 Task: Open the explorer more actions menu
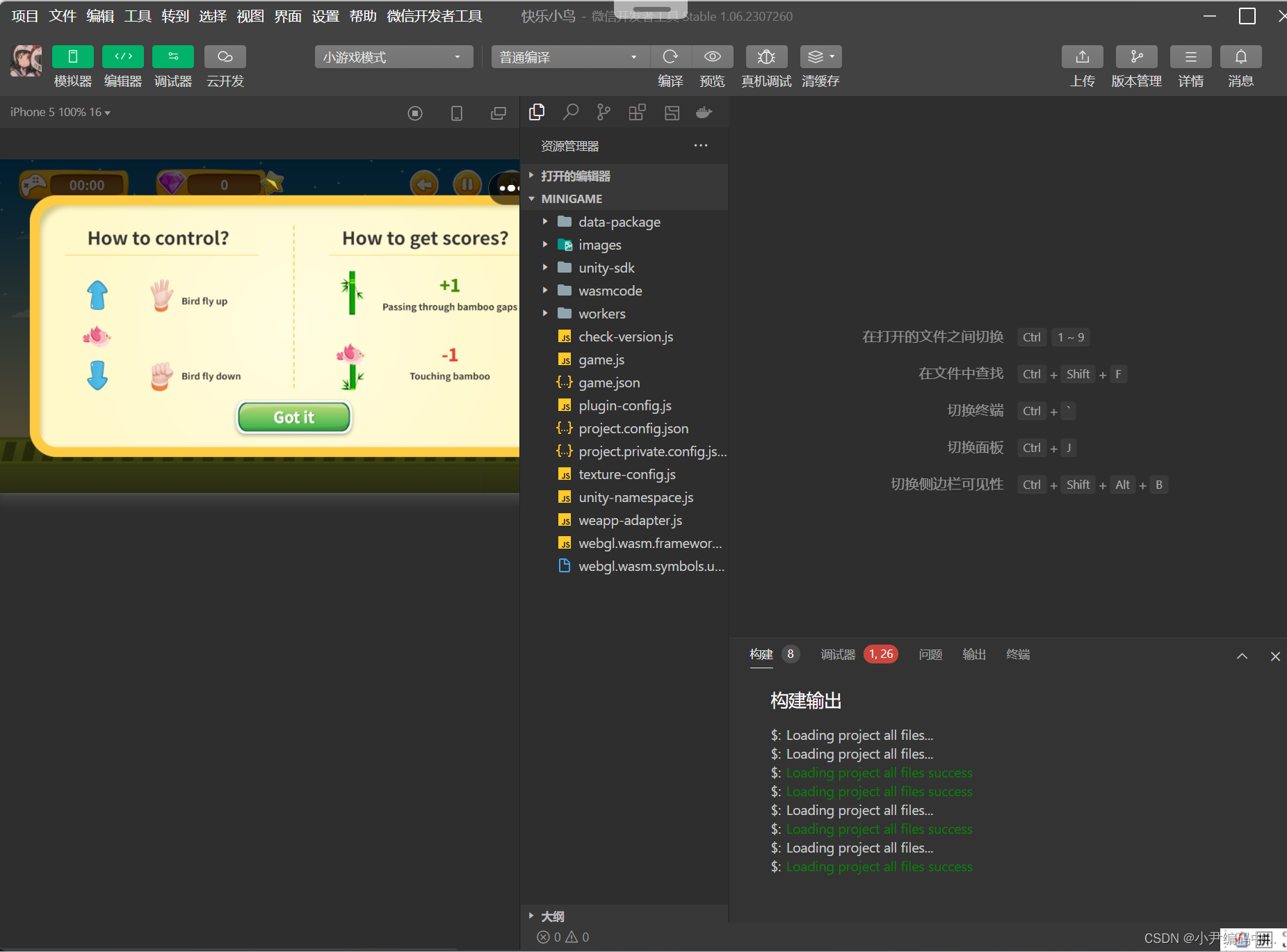tap(701, 145)
